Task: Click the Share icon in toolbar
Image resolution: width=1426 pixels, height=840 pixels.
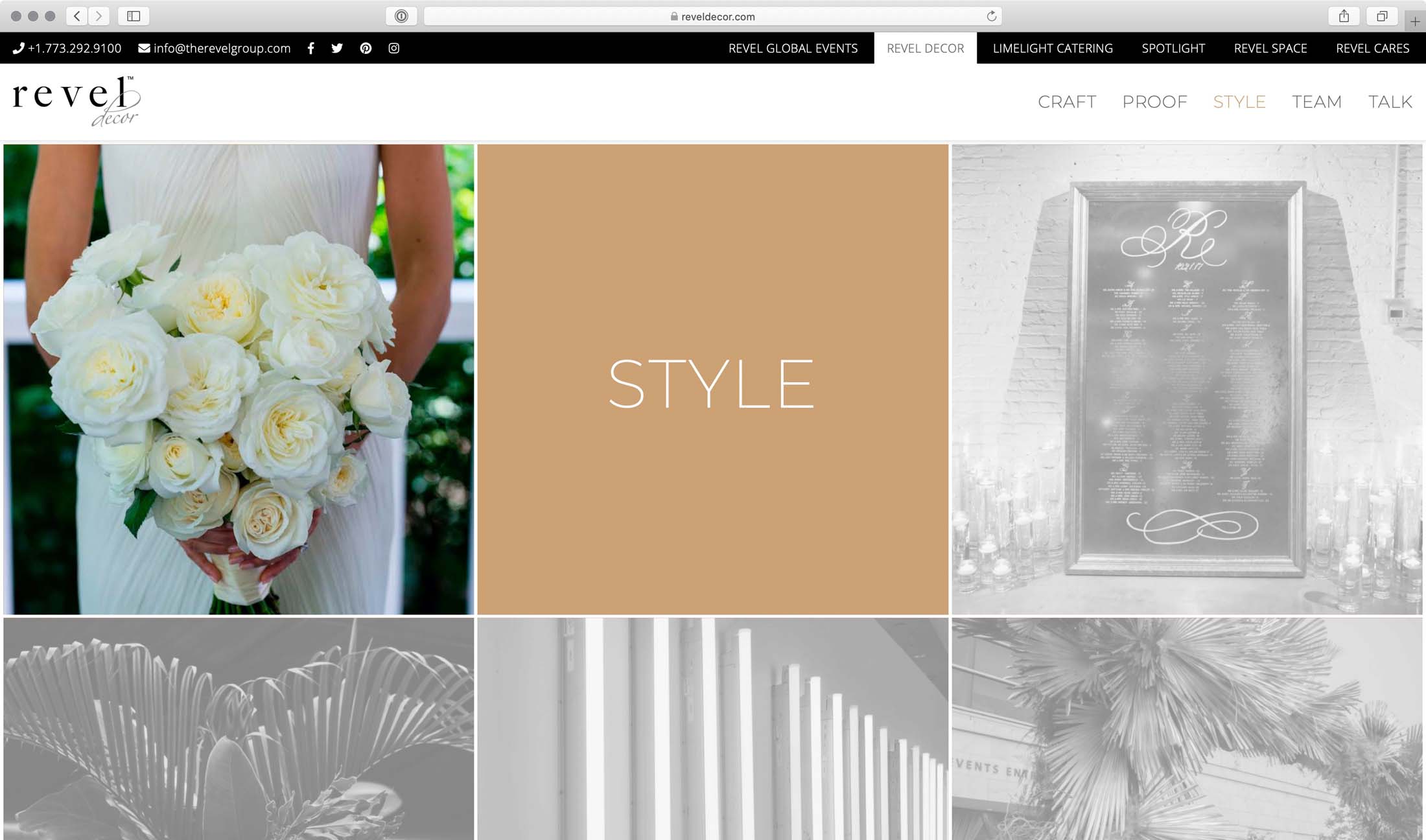Action: (x=1344, y=16)
